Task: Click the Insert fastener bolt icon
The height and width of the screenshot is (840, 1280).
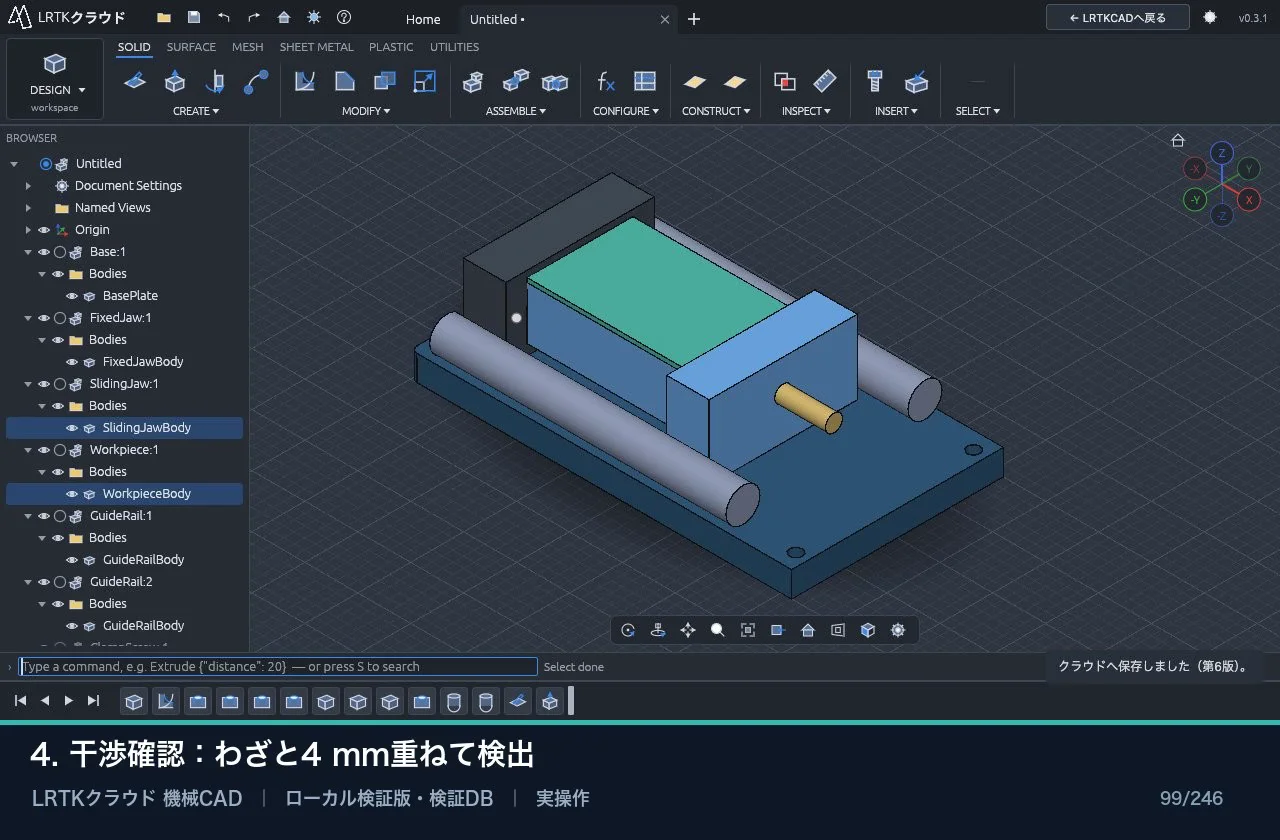Action: coord(875,82)
